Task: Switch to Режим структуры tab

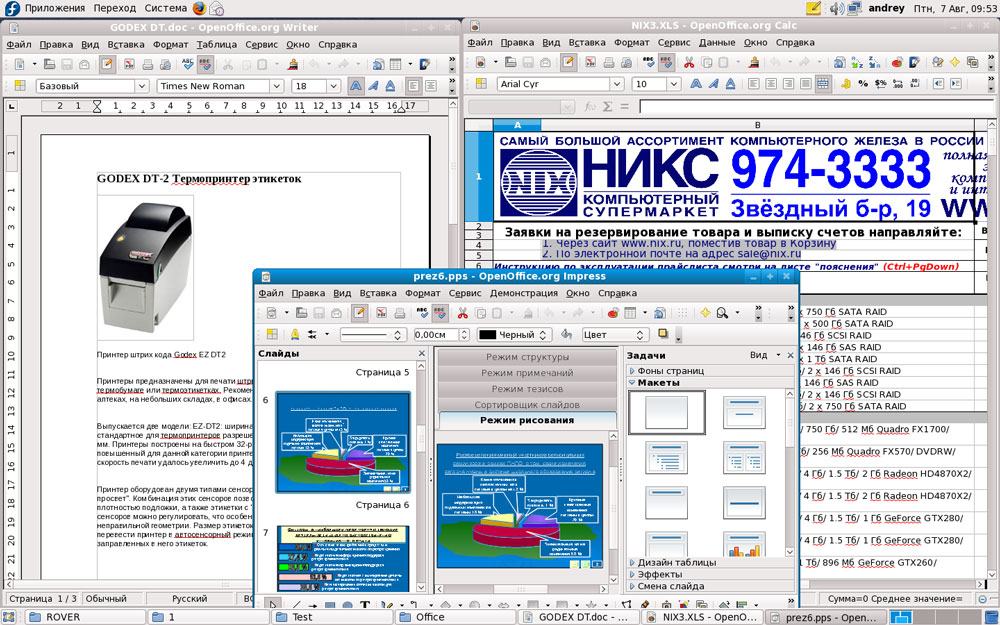Action: click(x=527, y=357)
